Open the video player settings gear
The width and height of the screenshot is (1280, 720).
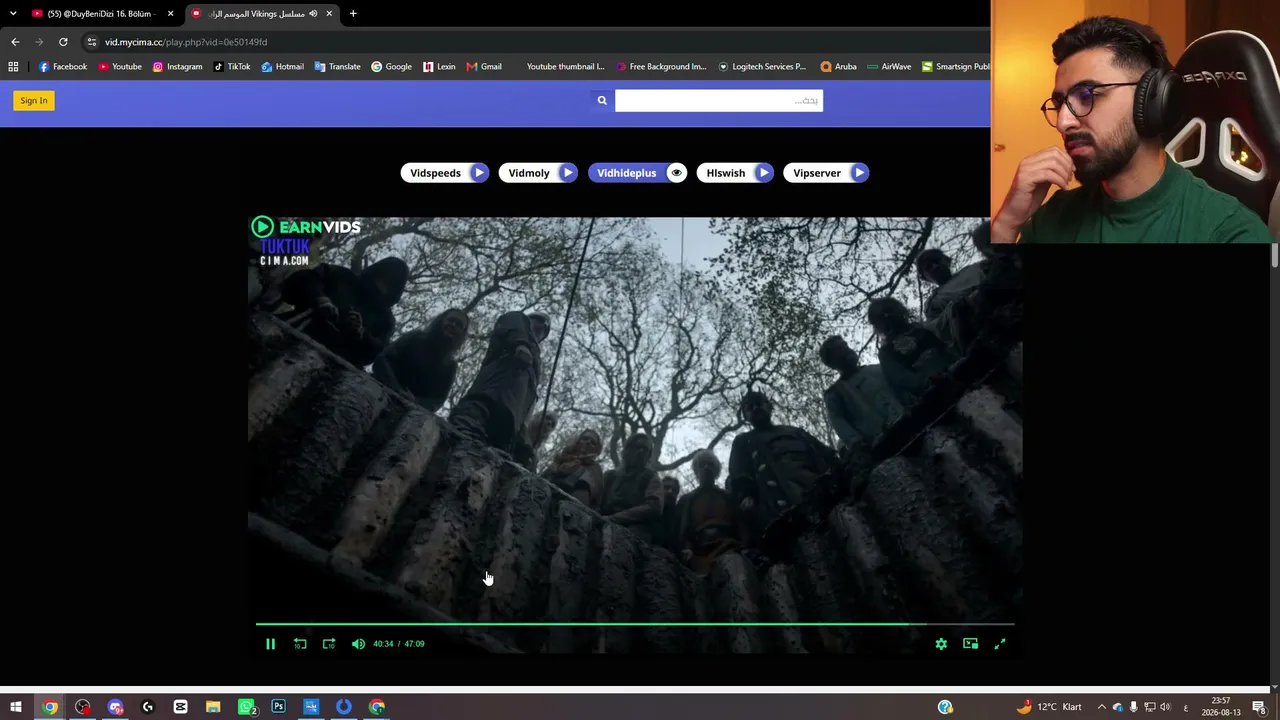tap(941, 644)
